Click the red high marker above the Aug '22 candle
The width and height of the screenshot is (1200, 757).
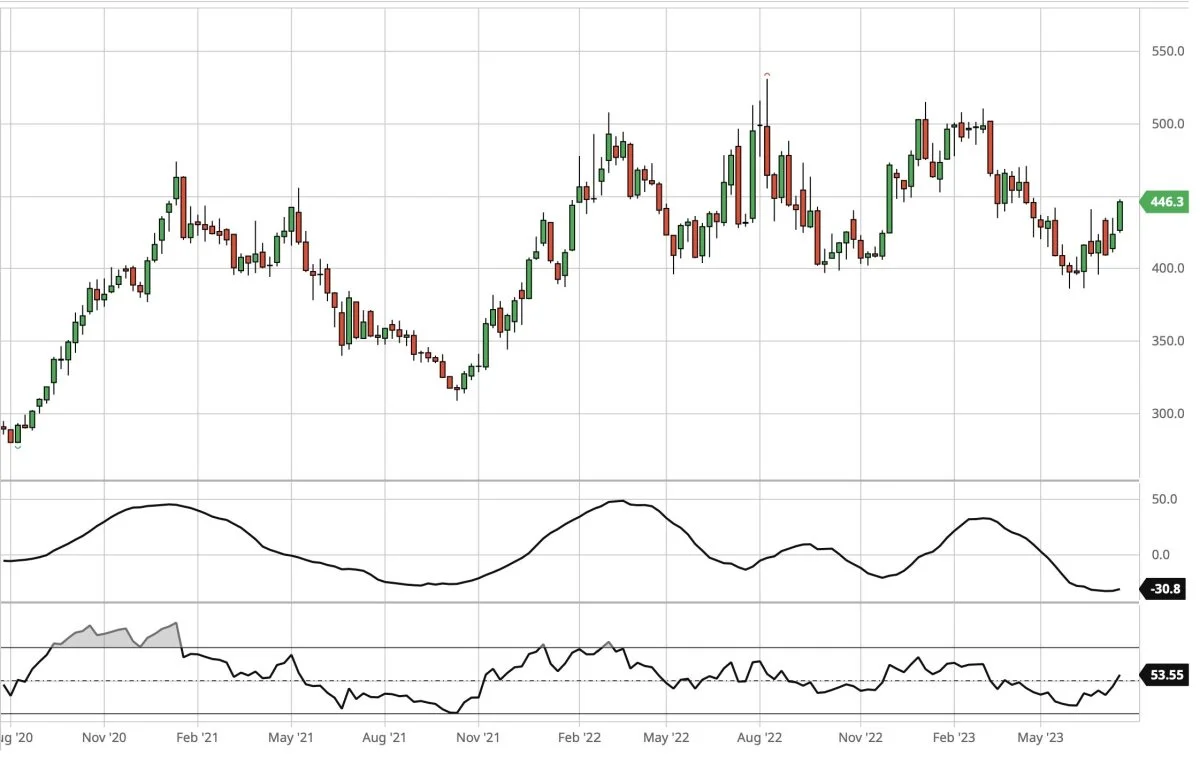click(x=767, y=75)
